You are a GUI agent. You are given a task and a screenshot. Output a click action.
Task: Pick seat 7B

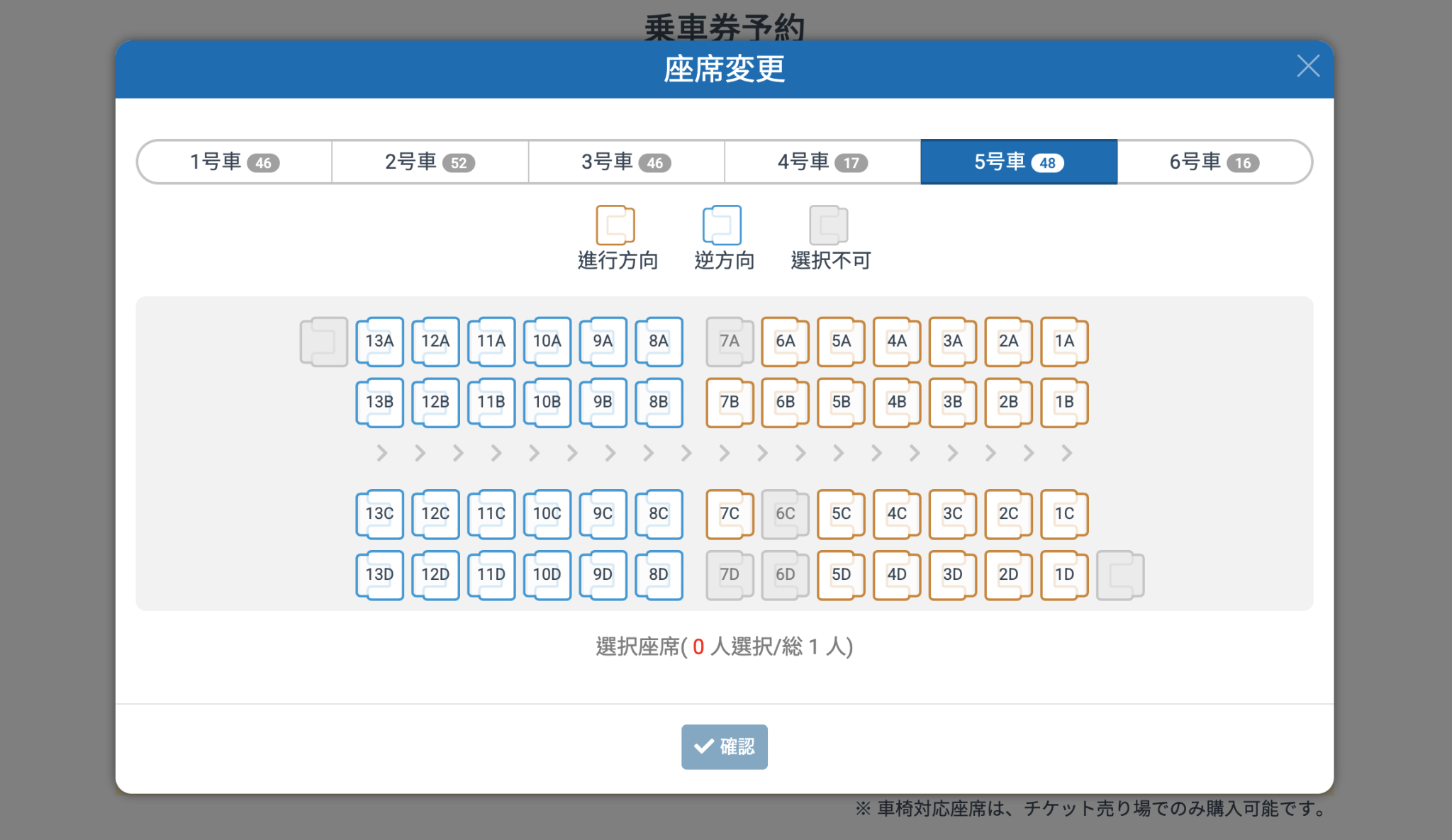[x=730, y=402]
